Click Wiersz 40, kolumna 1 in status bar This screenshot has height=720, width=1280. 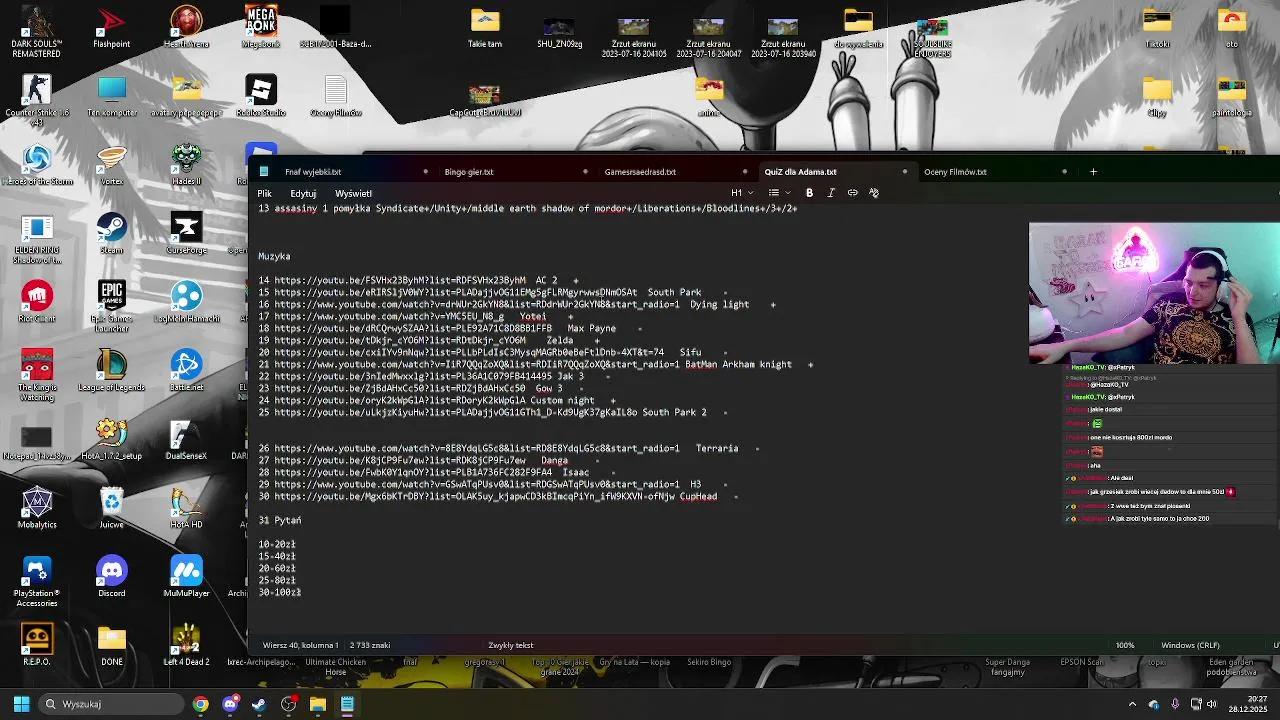click(x=300, y=645)
